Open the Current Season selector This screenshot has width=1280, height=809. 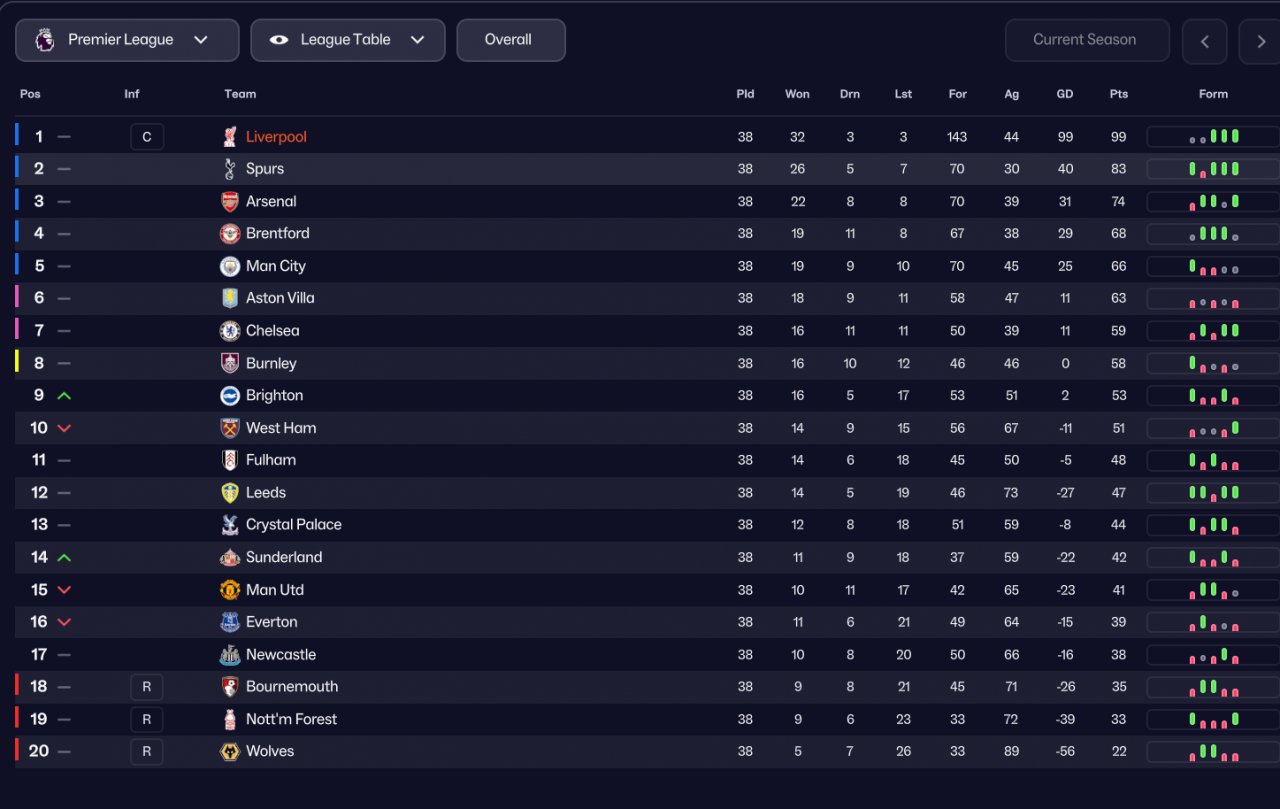[1087, 40]
